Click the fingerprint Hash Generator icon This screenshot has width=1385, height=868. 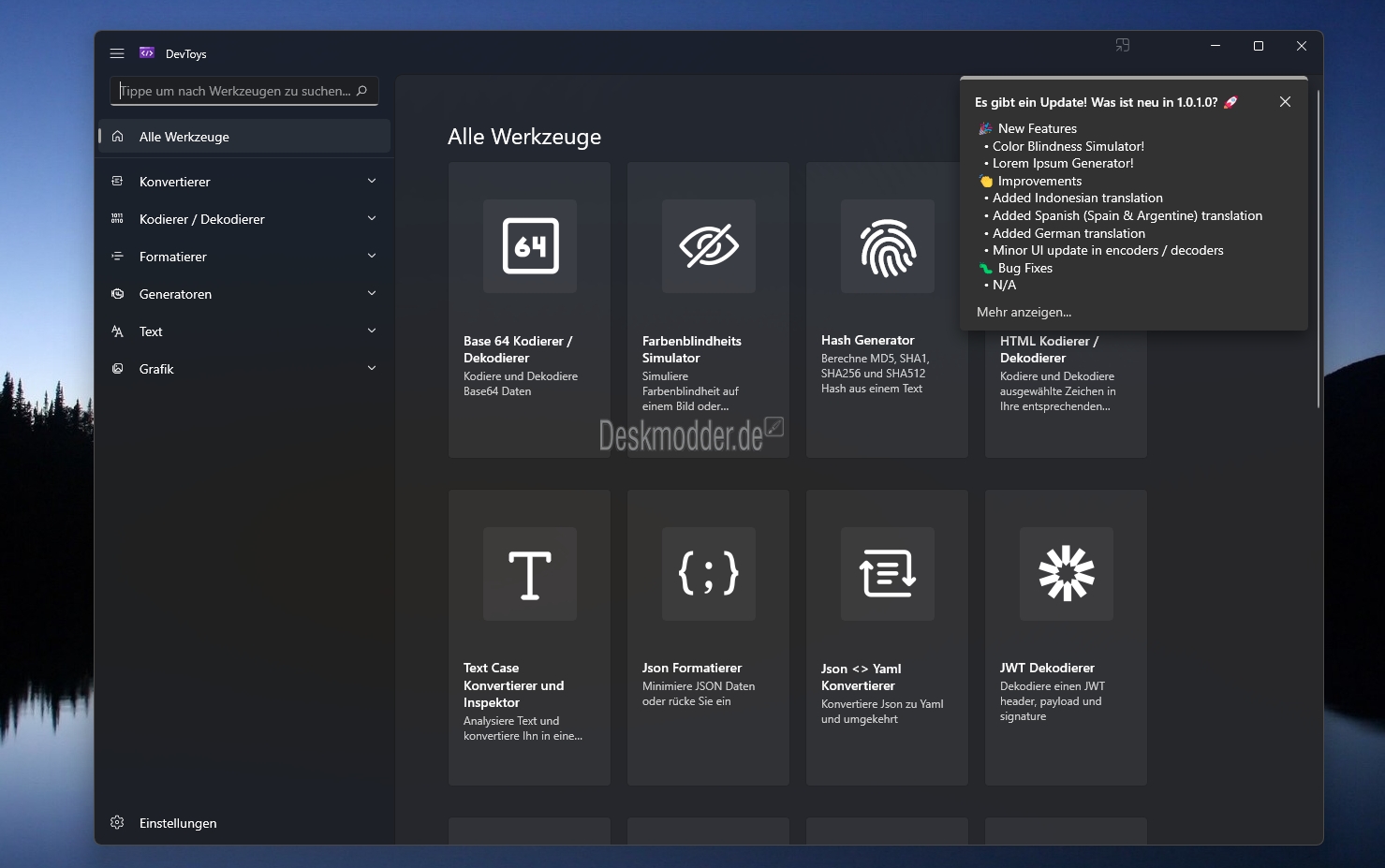888,246
